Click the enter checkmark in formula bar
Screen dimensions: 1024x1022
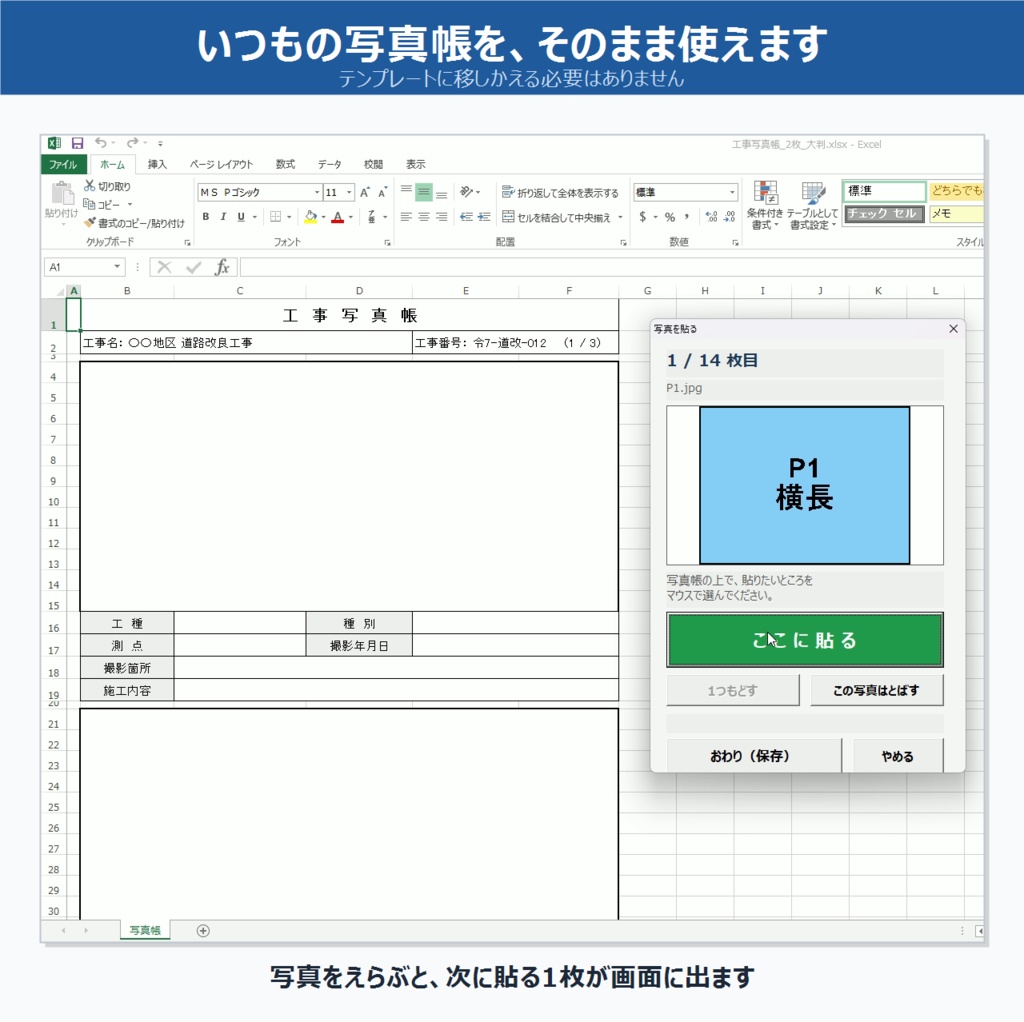[x=193, y=267]
